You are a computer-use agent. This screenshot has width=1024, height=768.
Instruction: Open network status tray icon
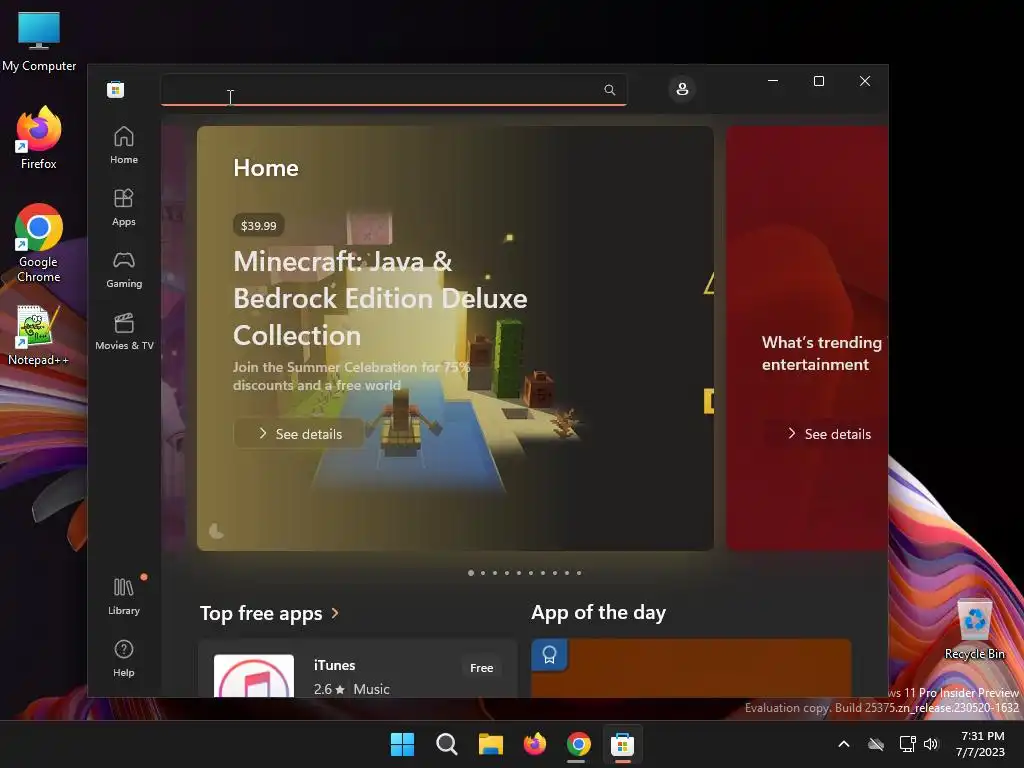(x=907, y=744)
